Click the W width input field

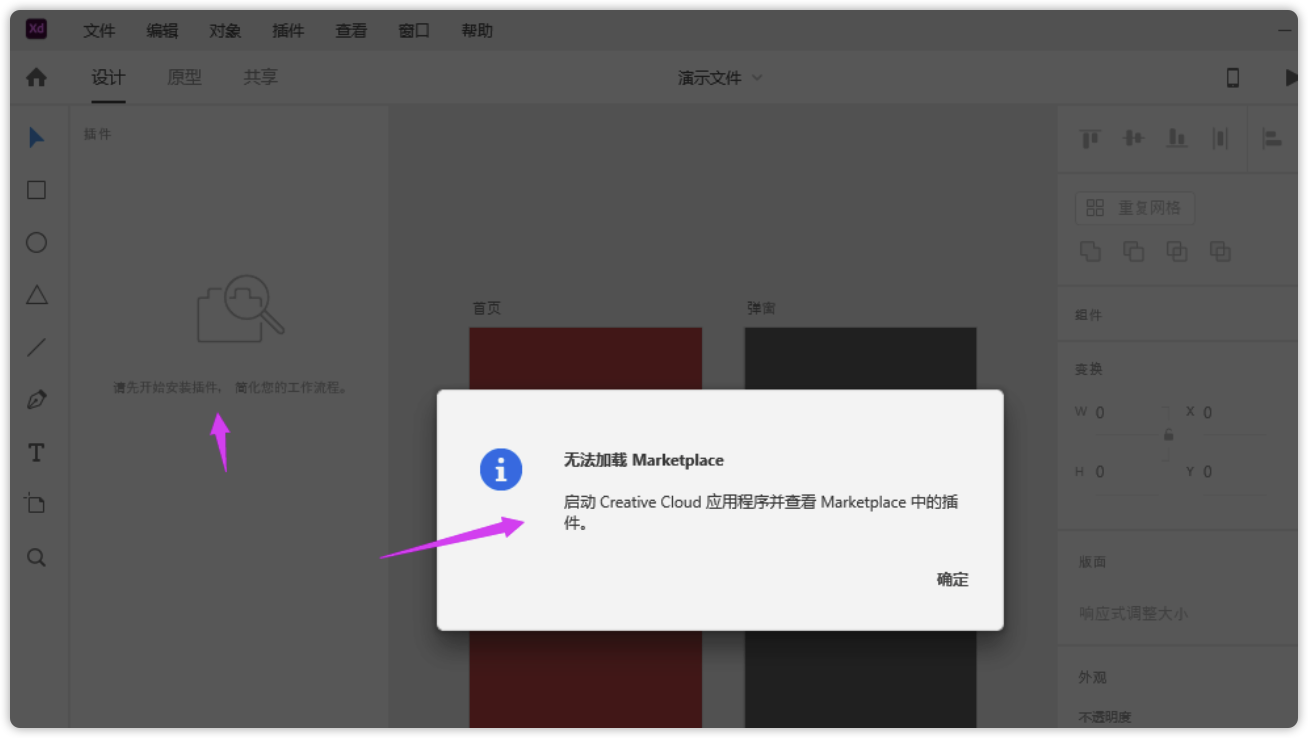pyautogui.click(x=1127, y=413)
